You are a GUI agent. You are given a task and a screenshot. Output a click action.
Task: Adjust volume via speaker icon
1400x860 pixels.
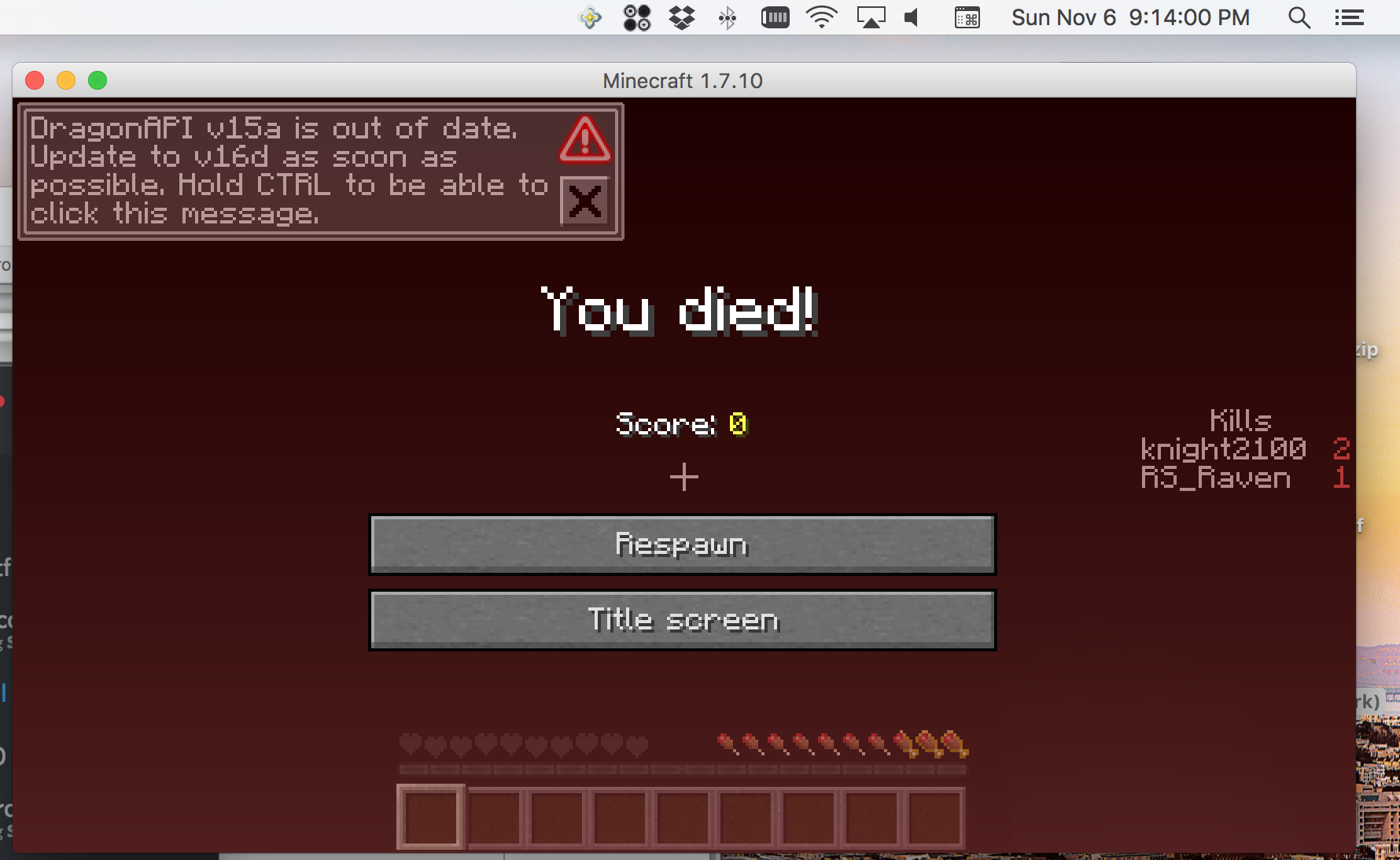click(912, 17)
